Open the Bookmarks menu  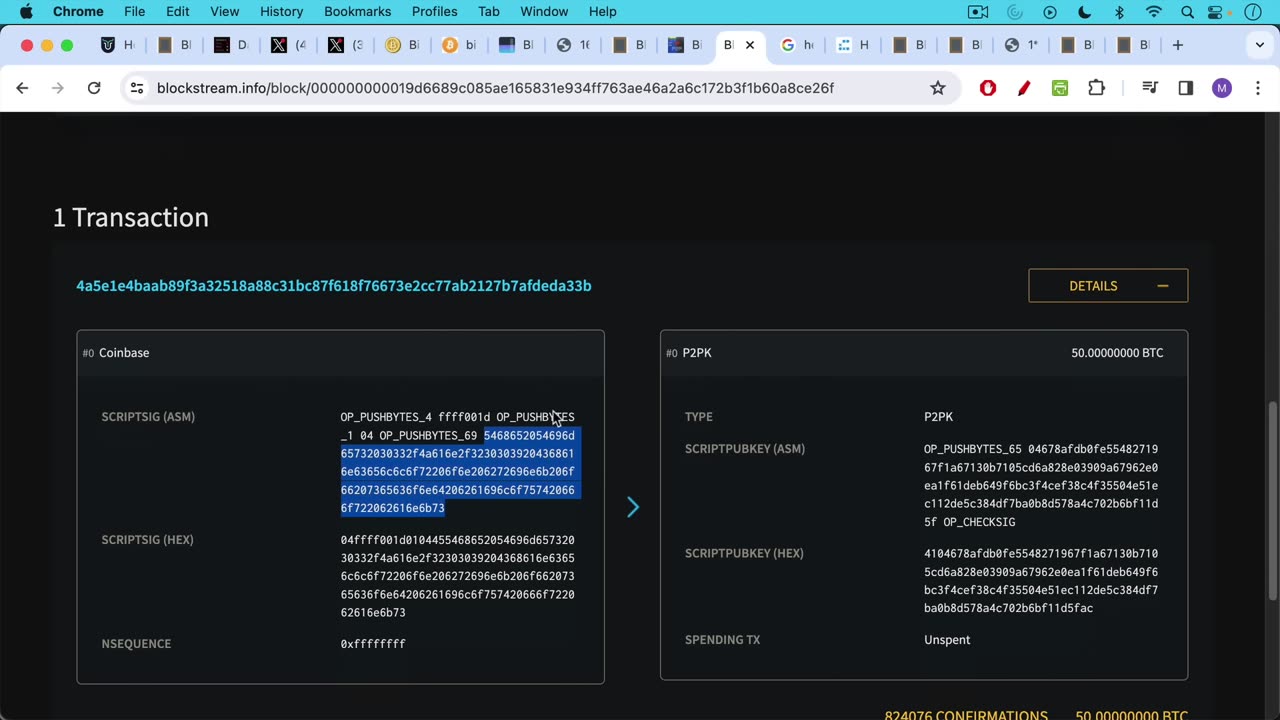tap(357, 11)
